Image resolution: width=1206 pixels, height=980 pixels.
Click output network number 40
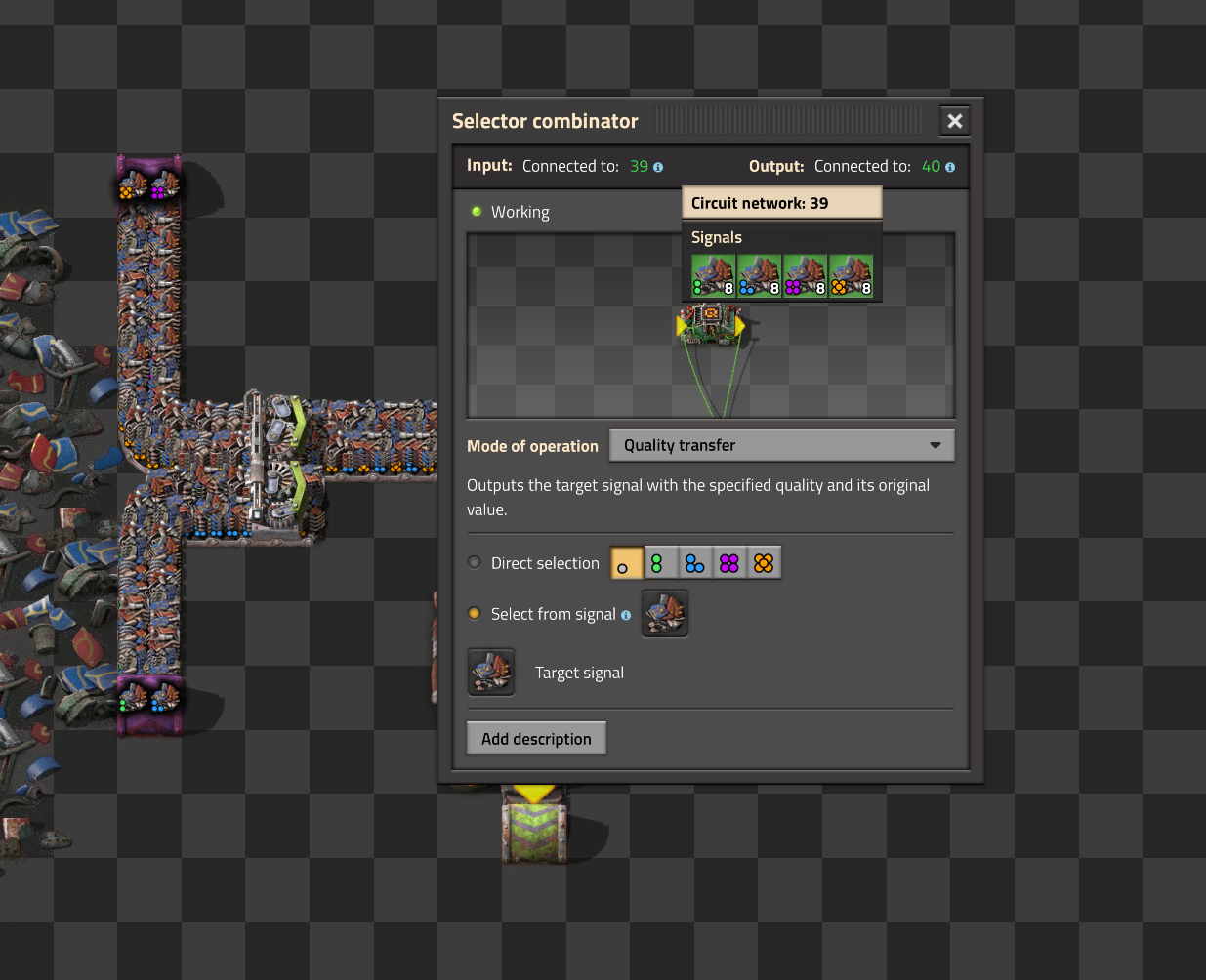point(931,166)
